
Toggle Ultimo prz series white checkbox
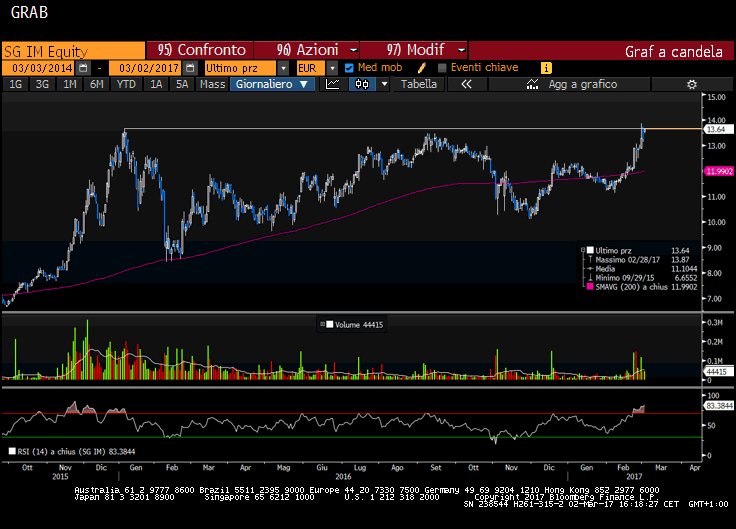[x=590, y=250]
